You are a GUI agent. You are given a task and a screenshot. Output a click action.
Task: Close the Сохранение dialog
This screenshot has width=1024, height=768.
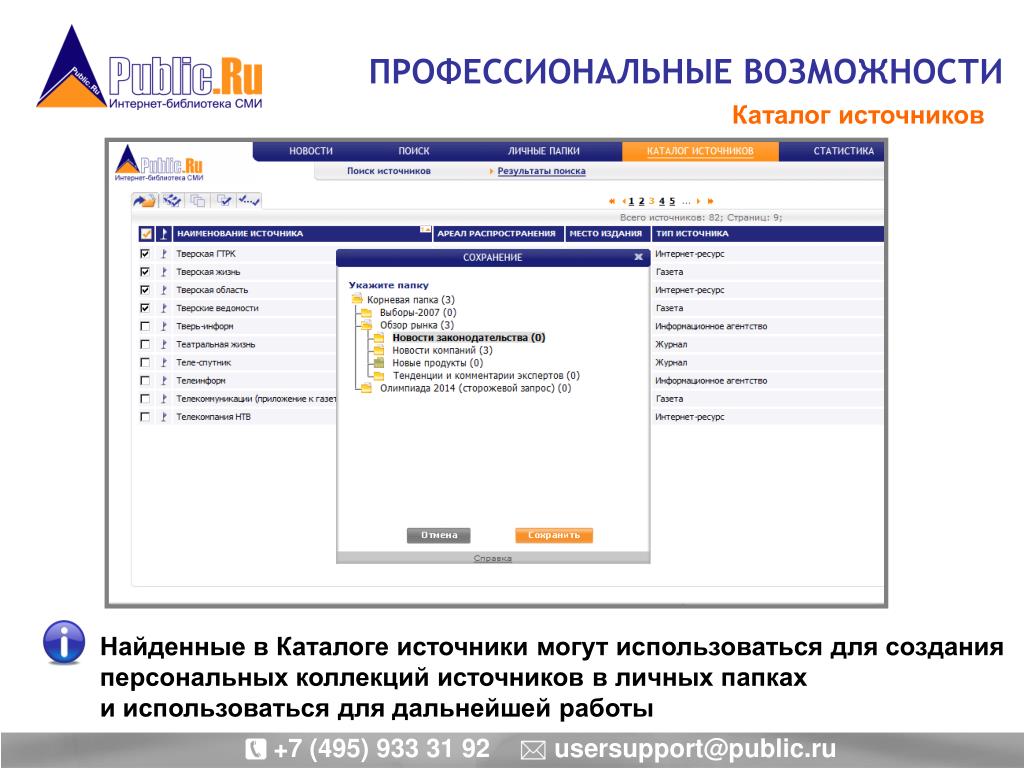click(x=638, y=257)
